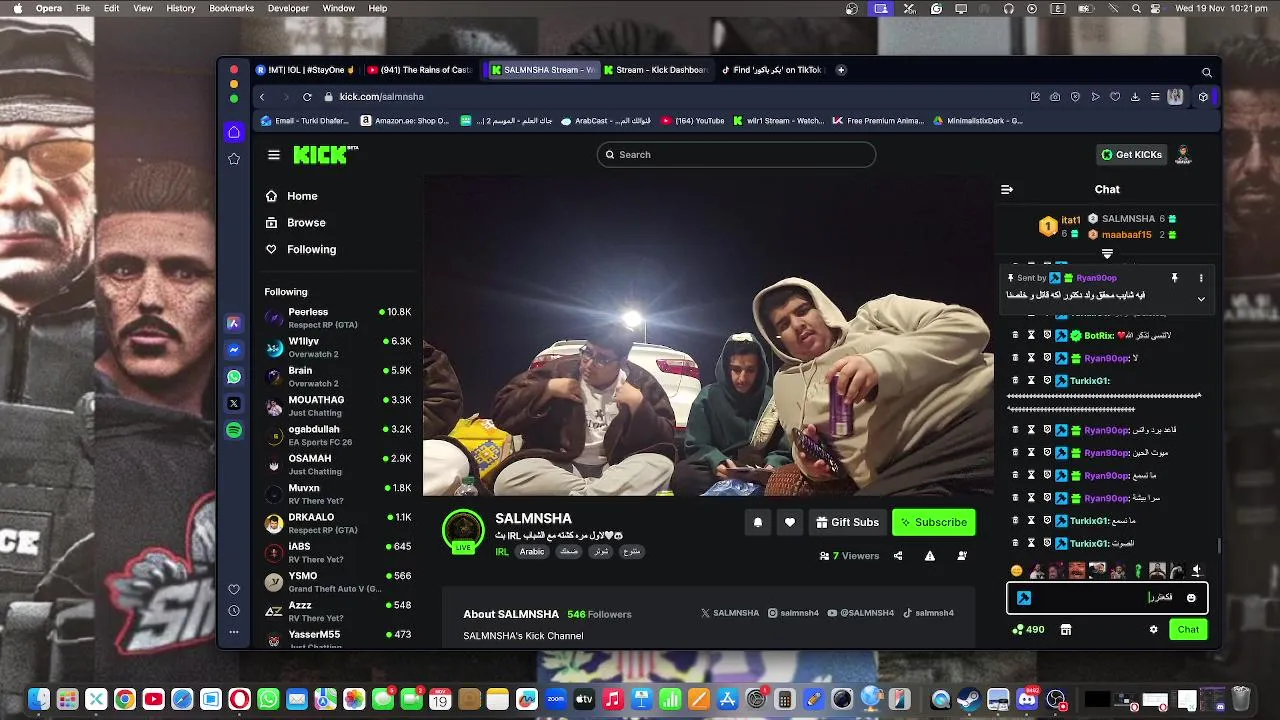The height and width of the screenshot is (720, 1280).
Task: Open Opera sidebar WhatsApp icon
Action: click(234, 377)
